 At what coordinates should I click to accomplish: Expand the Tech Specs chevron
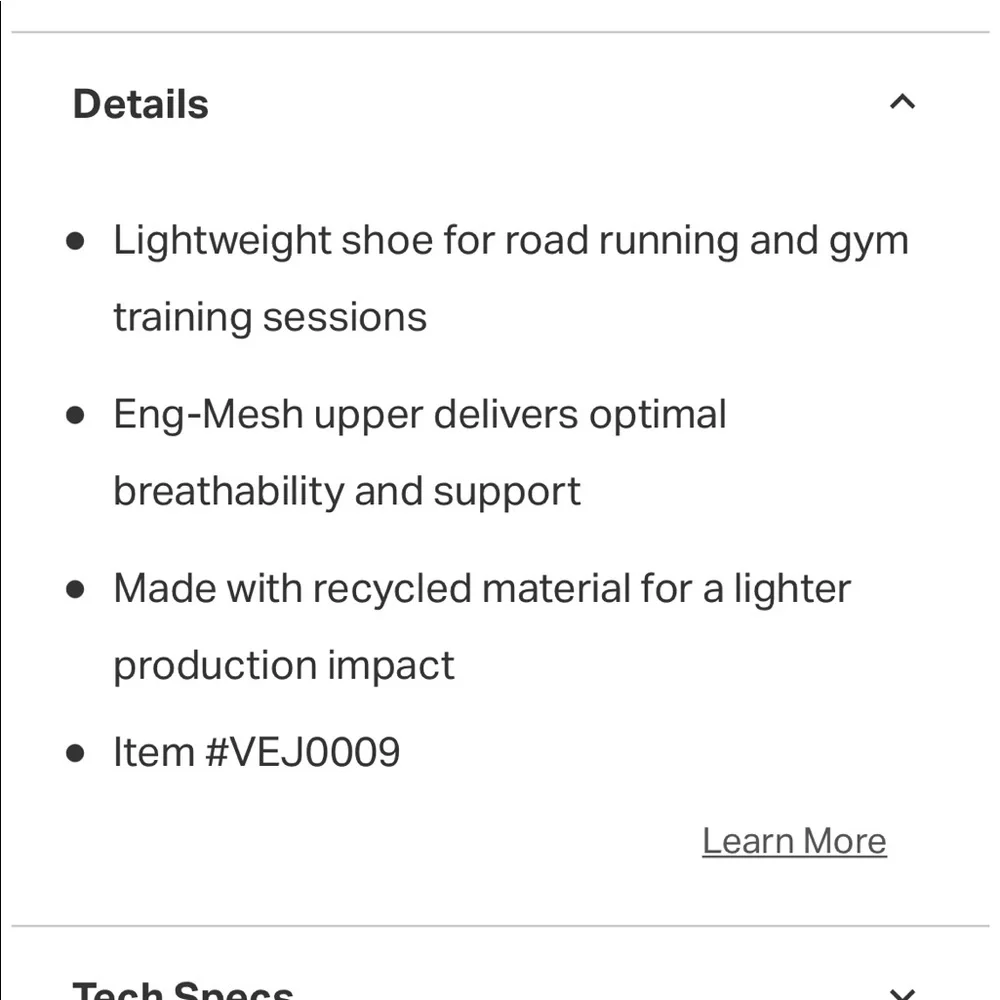(902, 993)
